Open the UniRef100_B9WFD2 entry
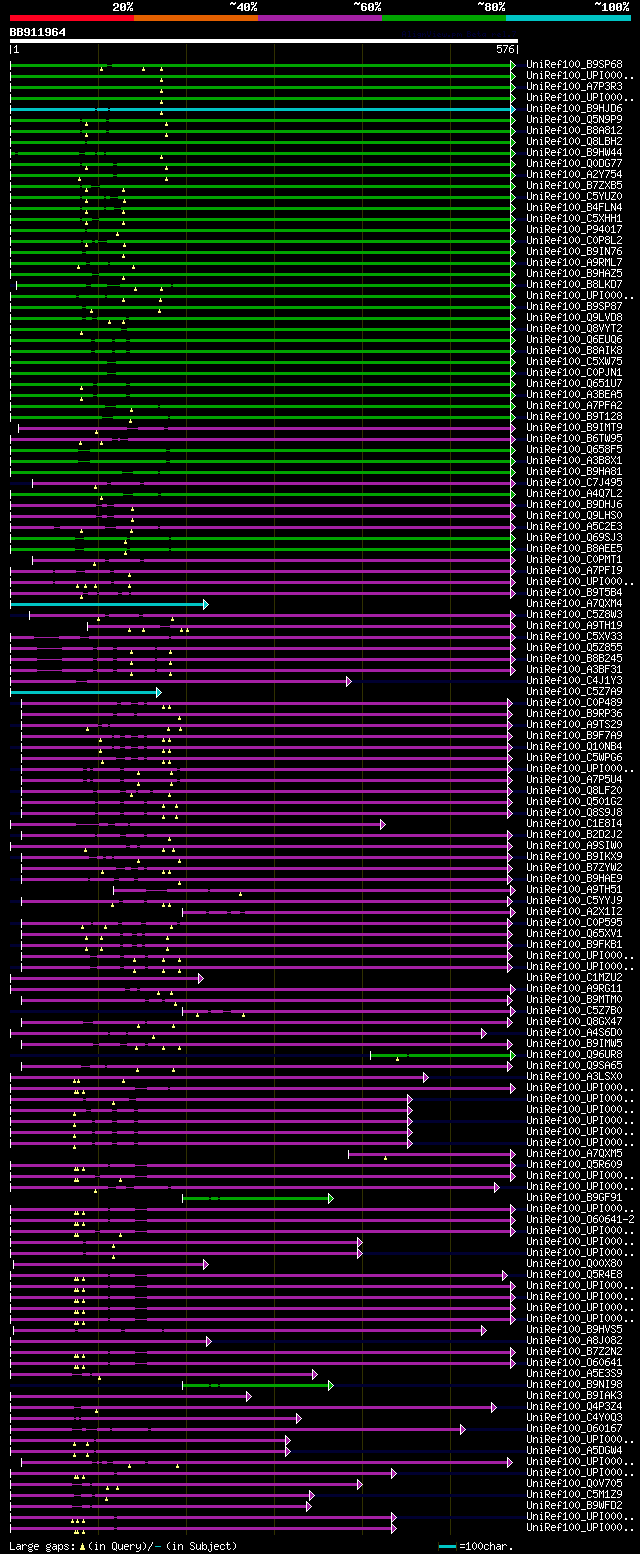Image resolution: width=640 pixels, height=1554 pixels. [x=574, y=1505]
